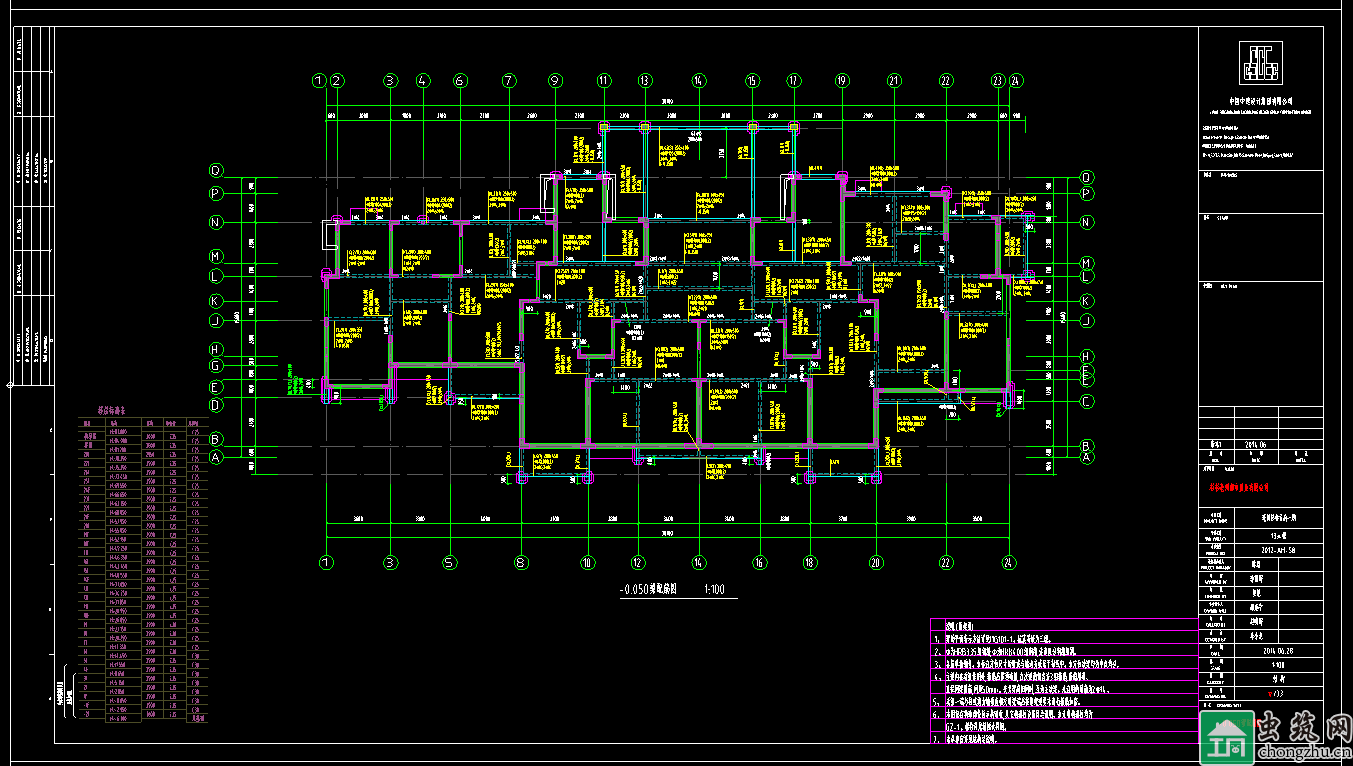Image resolution: width=1353 pixels, height=766 pixels.
Task: Click axis bubble number 11
Action: [x=604, y=81]
